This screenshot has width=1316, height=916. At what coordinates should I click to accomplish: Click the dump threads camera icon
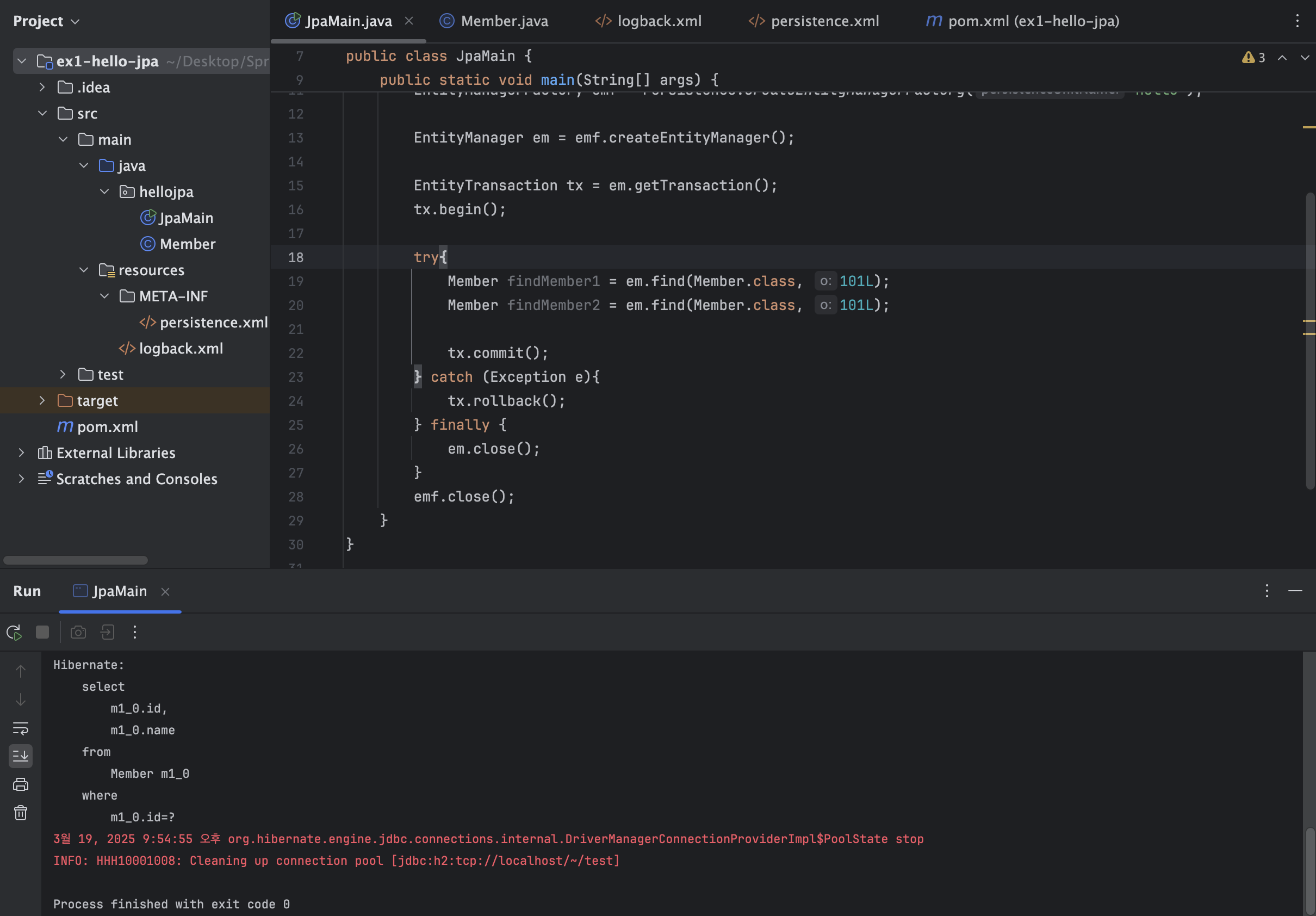(78, 632)
